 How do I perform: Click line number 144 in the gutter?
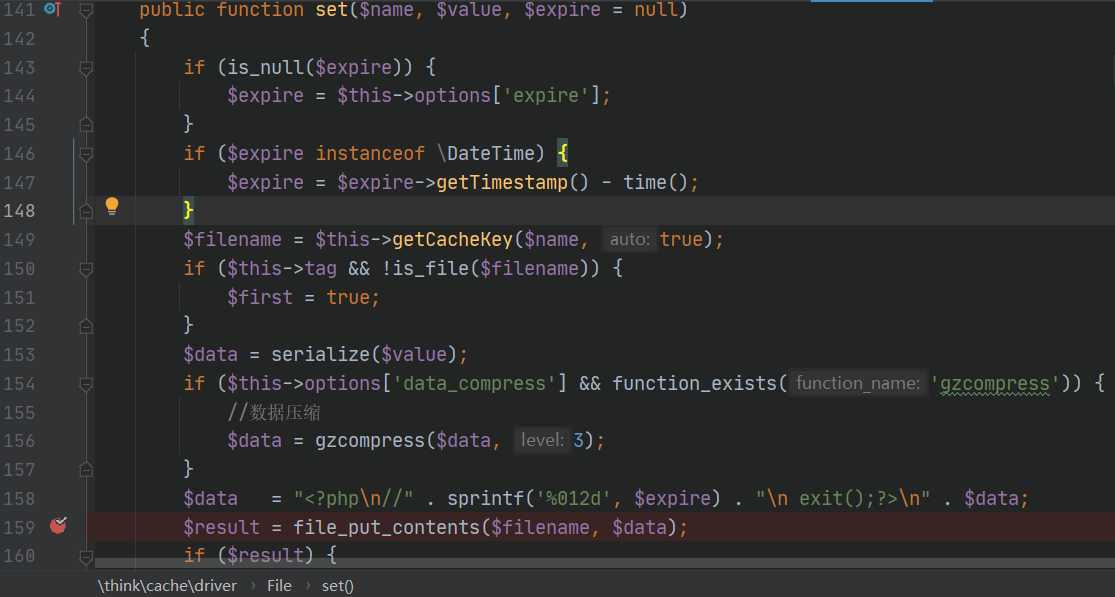19,96
